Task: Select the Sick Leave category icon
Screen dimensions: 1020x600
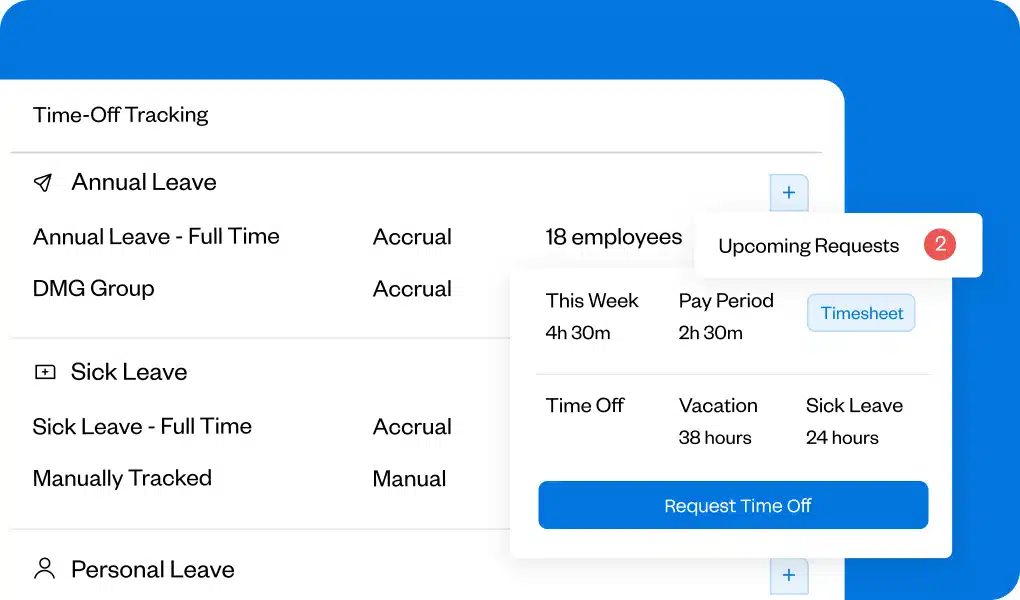Action: (45, 371)
